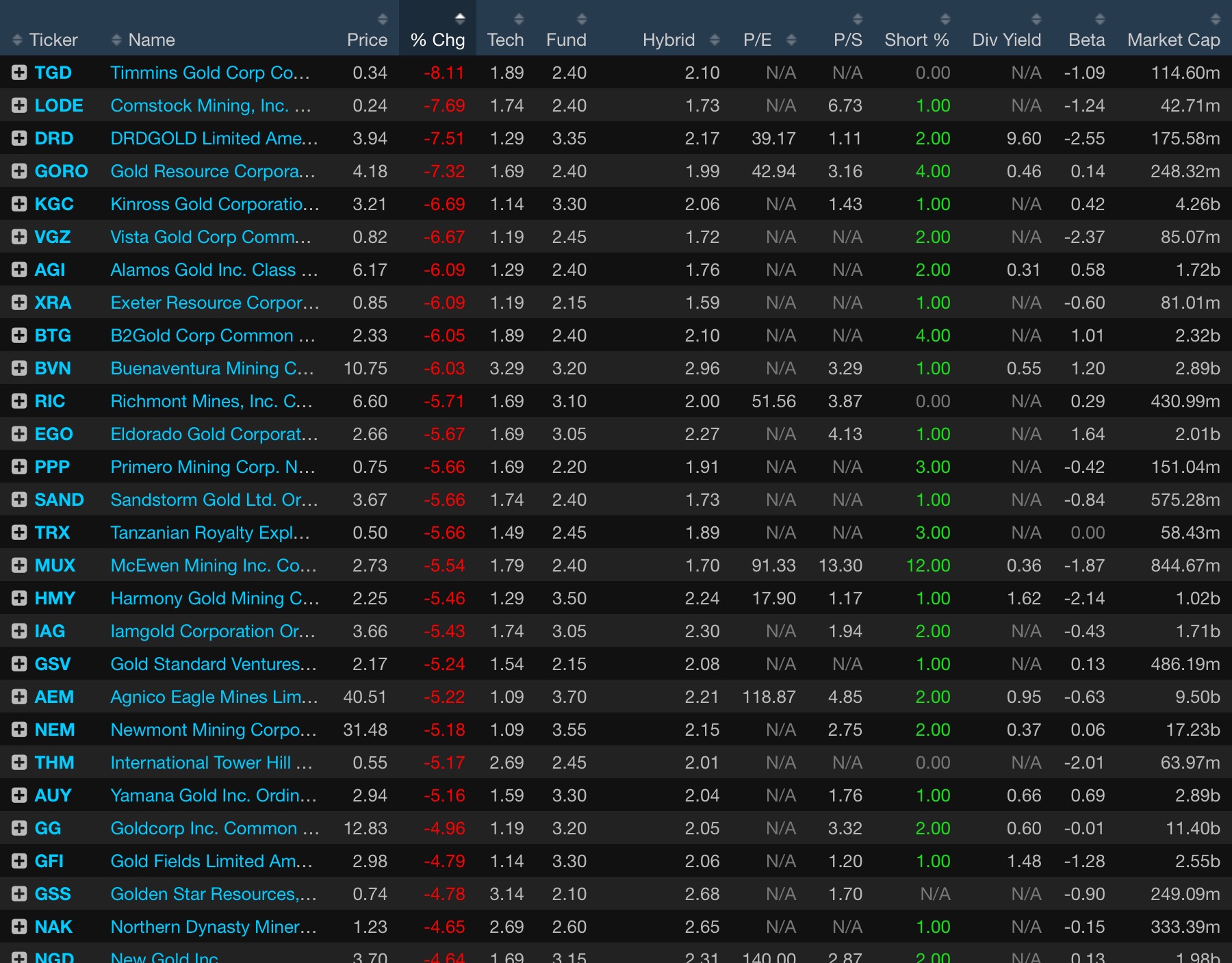Sort table by Name column header
Image resolution: width=1232 pixels, height=963 pixels.
[151, 40]
